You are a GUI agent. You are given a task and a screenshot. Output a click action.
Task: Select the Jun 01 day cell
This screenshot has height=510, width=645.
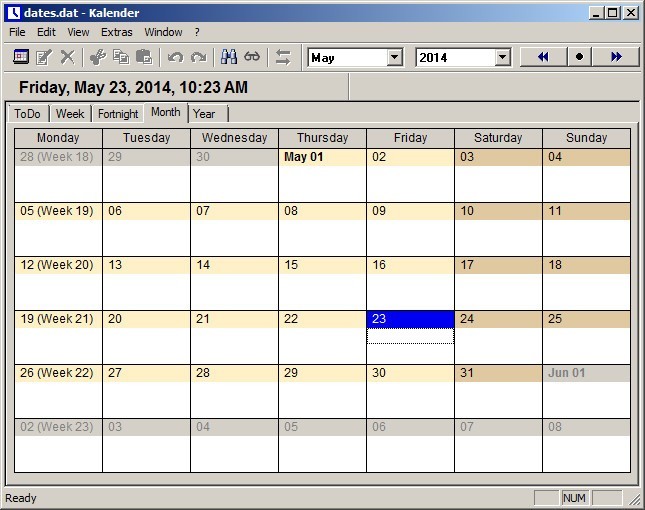(x=586, y=392)
